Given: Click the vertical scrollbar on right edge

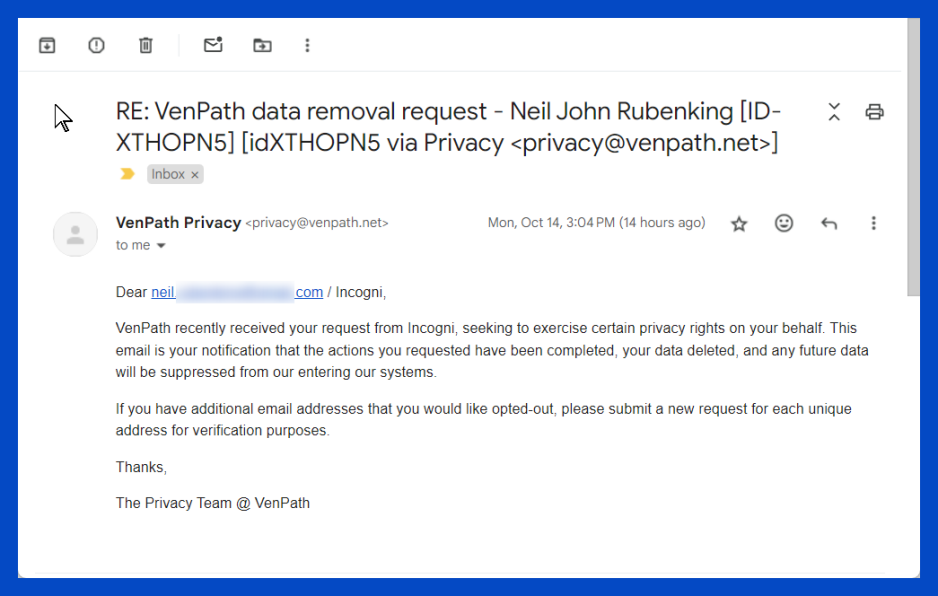Looking at the screenshot, I should pyautogui.click(x=913, y=160).
